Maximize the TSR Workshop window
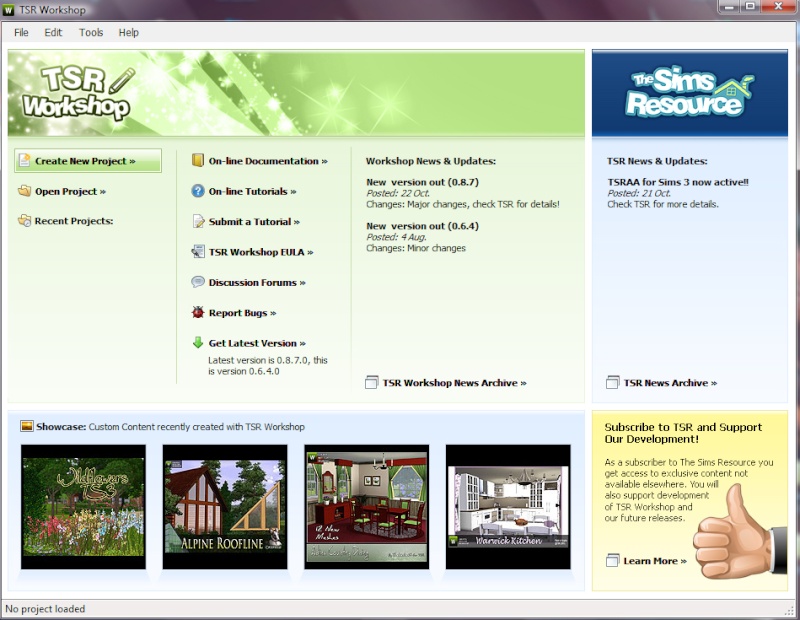Image resolution: width=800 pixels, height=620 pixels. 750,7
